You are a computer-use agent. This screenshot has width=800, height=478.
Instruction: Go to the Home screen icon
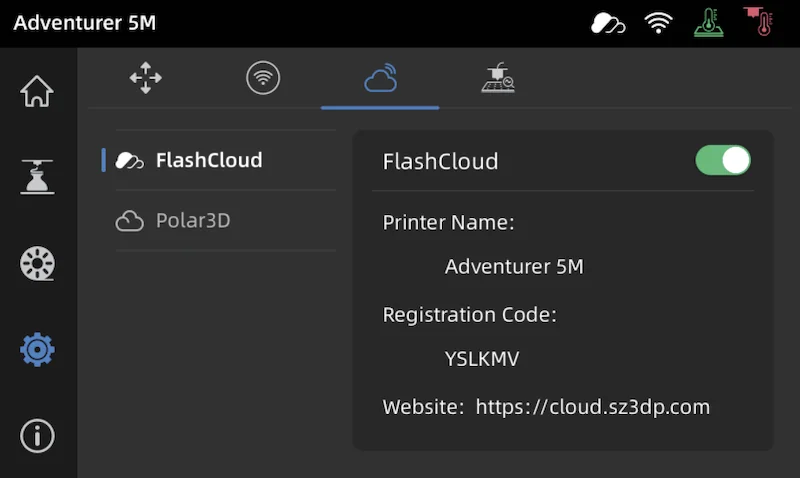tap(37, 91)
